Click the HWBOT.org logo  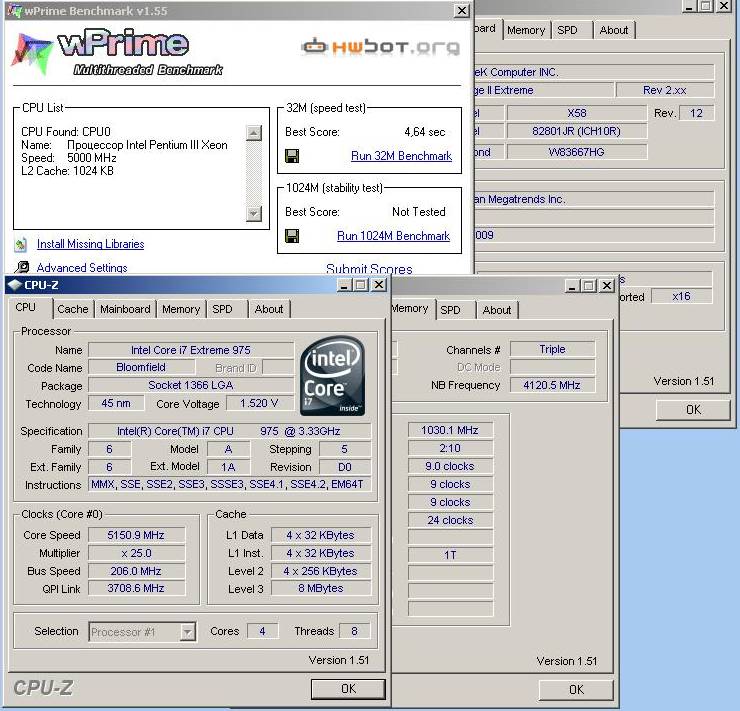tap(380, 47)
